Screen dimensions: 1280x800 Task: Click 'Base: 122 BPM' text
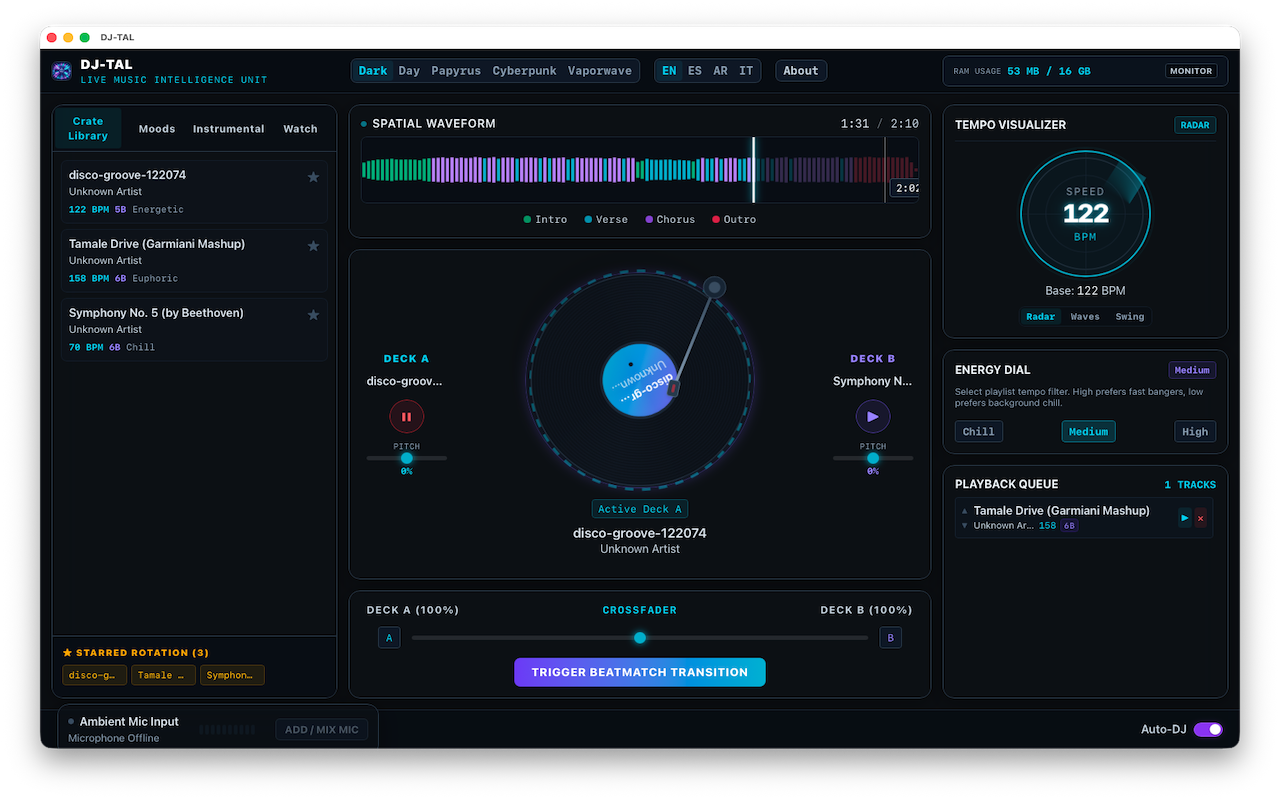tap(1085, 291)
